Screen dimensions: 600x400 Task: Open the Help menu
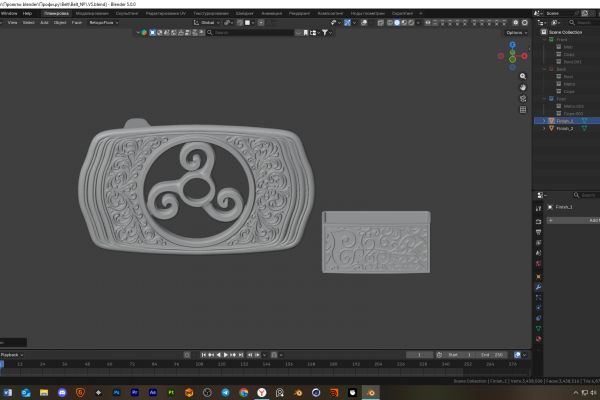click(27, 13)
